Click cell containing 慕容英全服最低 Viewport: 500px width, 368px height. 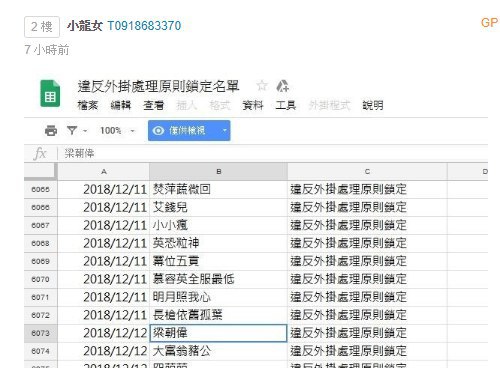[x=219, y=279]
